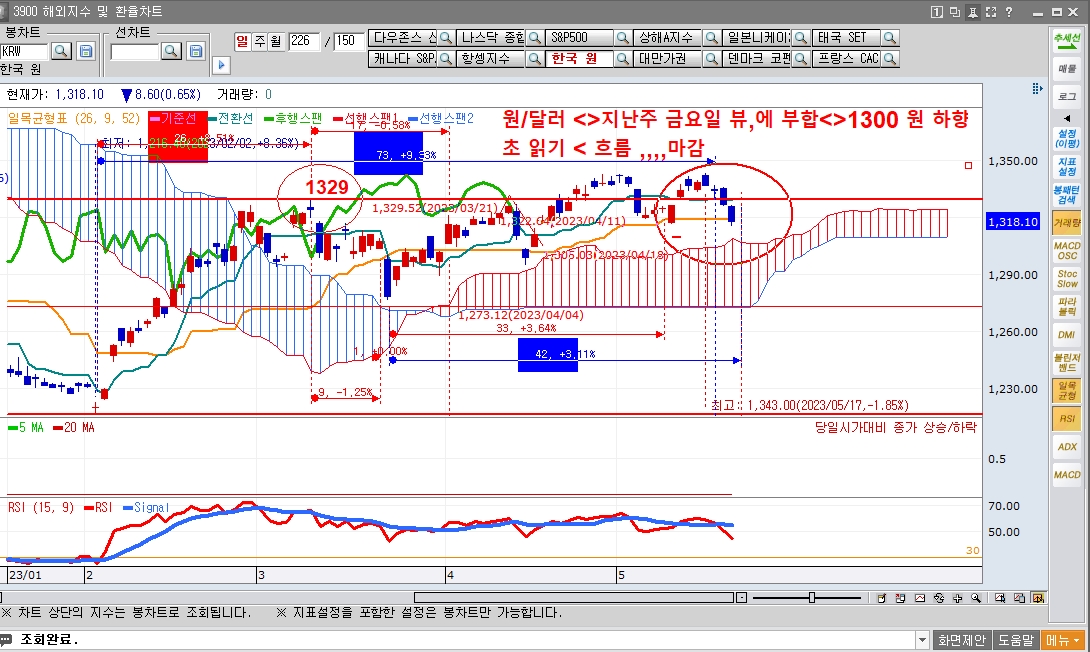
Task: Toggle the RSI indicator button
Action: pyautogui.click(x=1067, y=419)
